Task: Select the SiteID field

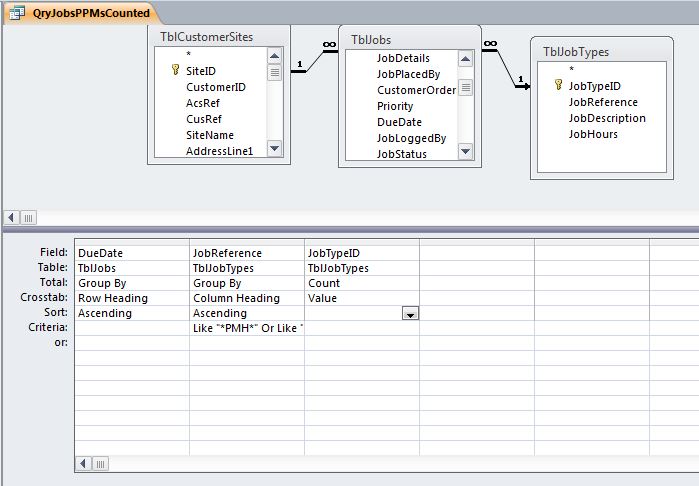Action: click(x=201, y=71)
